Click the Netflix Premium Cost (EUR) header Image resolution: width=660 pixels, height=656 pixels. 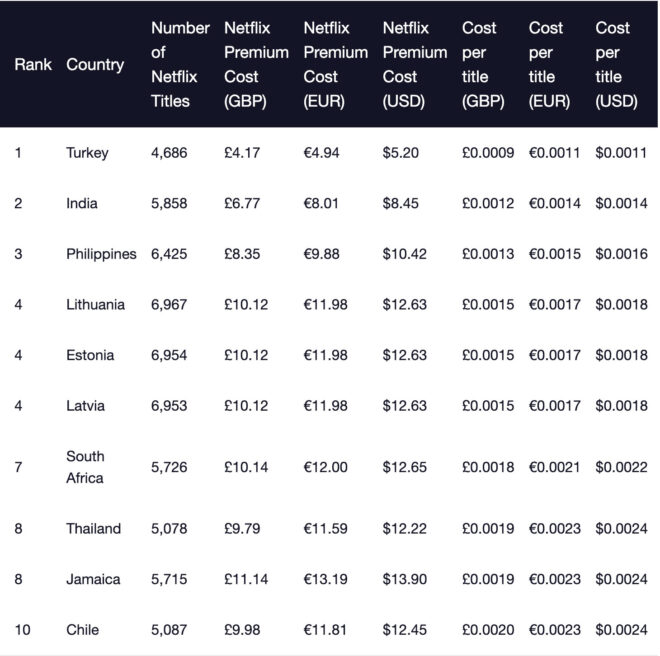335,64
